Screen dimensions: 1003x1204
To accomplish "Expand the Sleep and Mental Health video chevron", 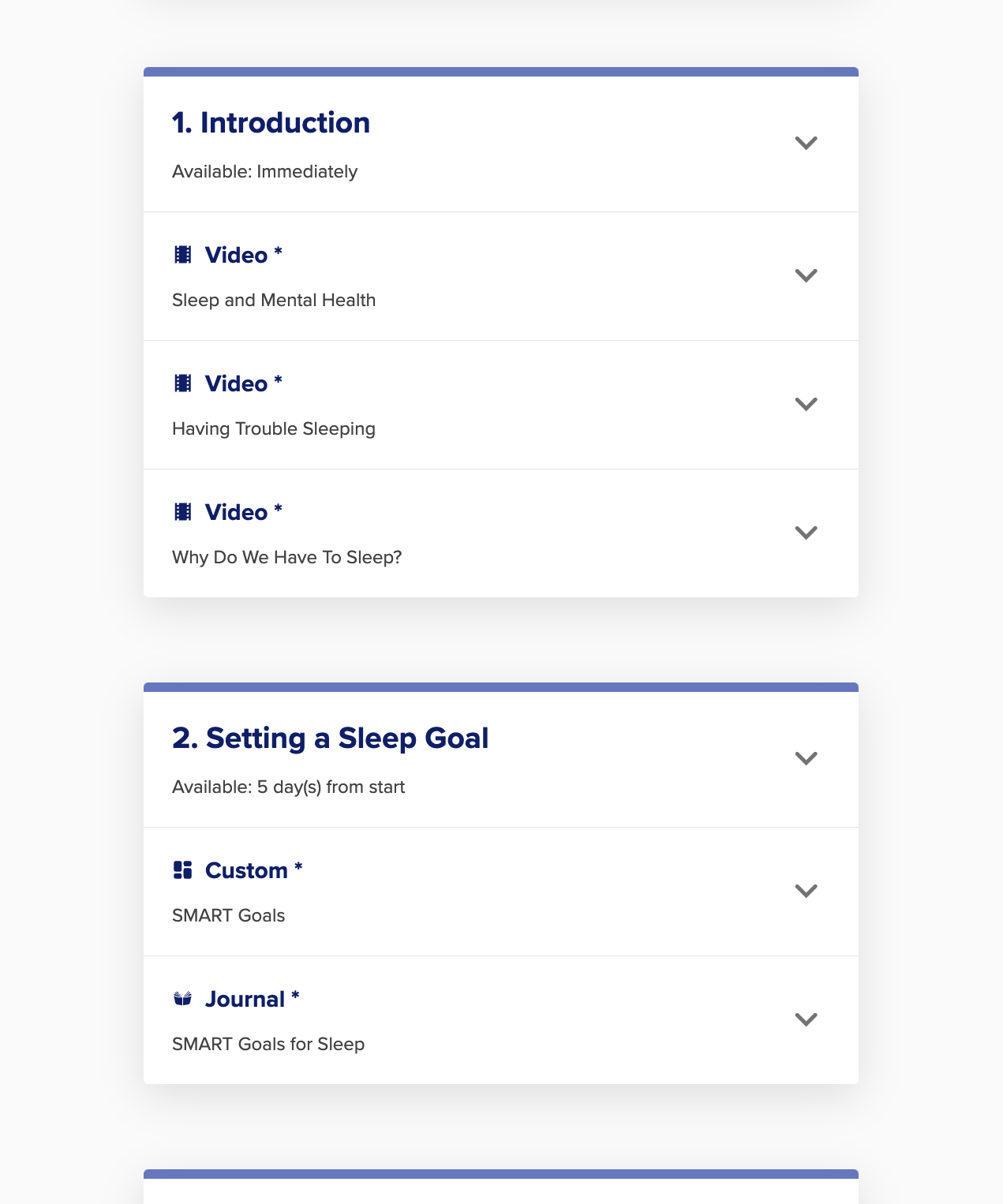I will pyautogui.click(x=806, y=276).
